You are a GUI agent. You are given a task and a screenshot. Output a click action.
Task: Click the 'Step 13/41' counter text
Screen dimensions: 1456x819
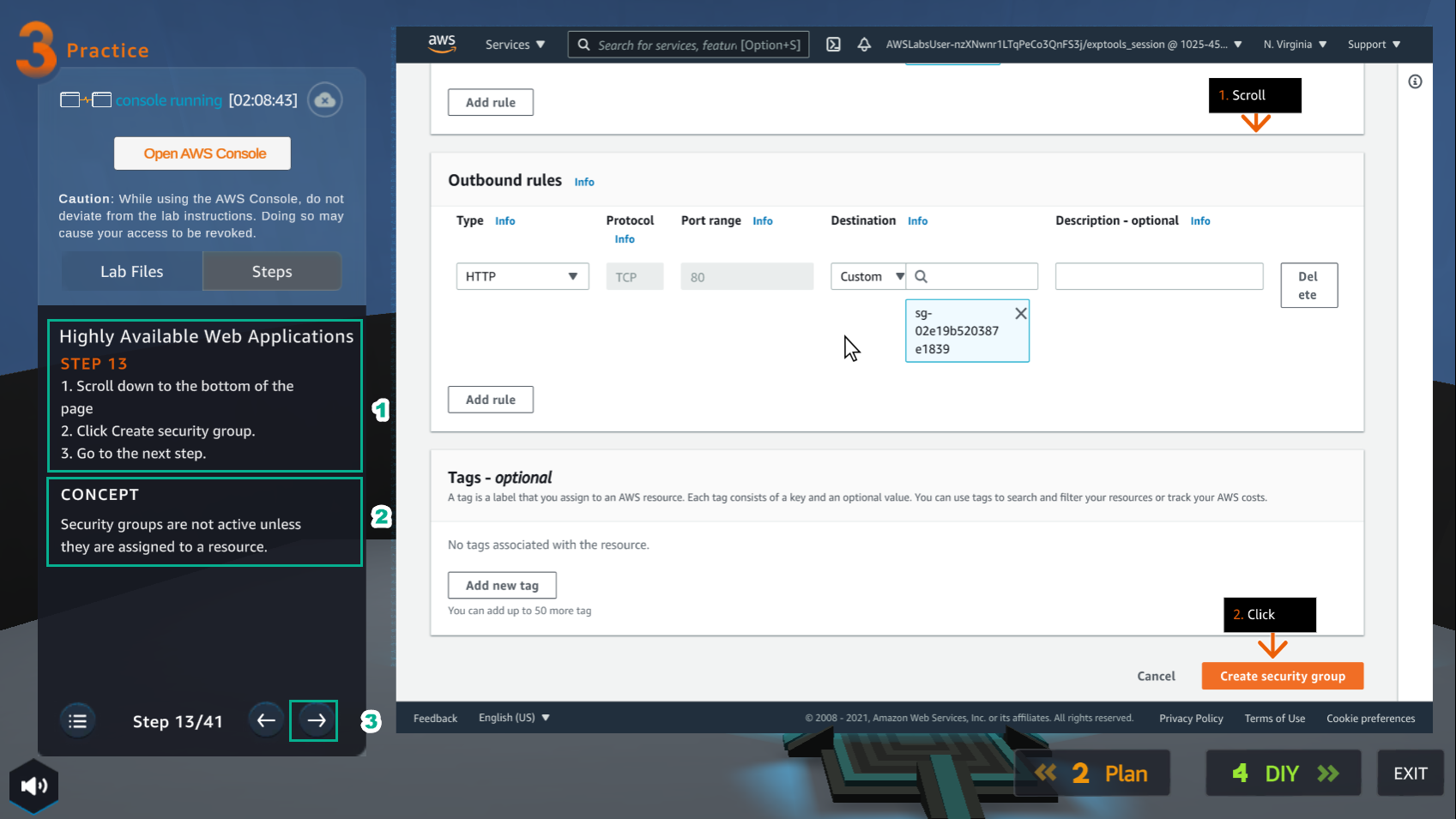tap(178, 721)
